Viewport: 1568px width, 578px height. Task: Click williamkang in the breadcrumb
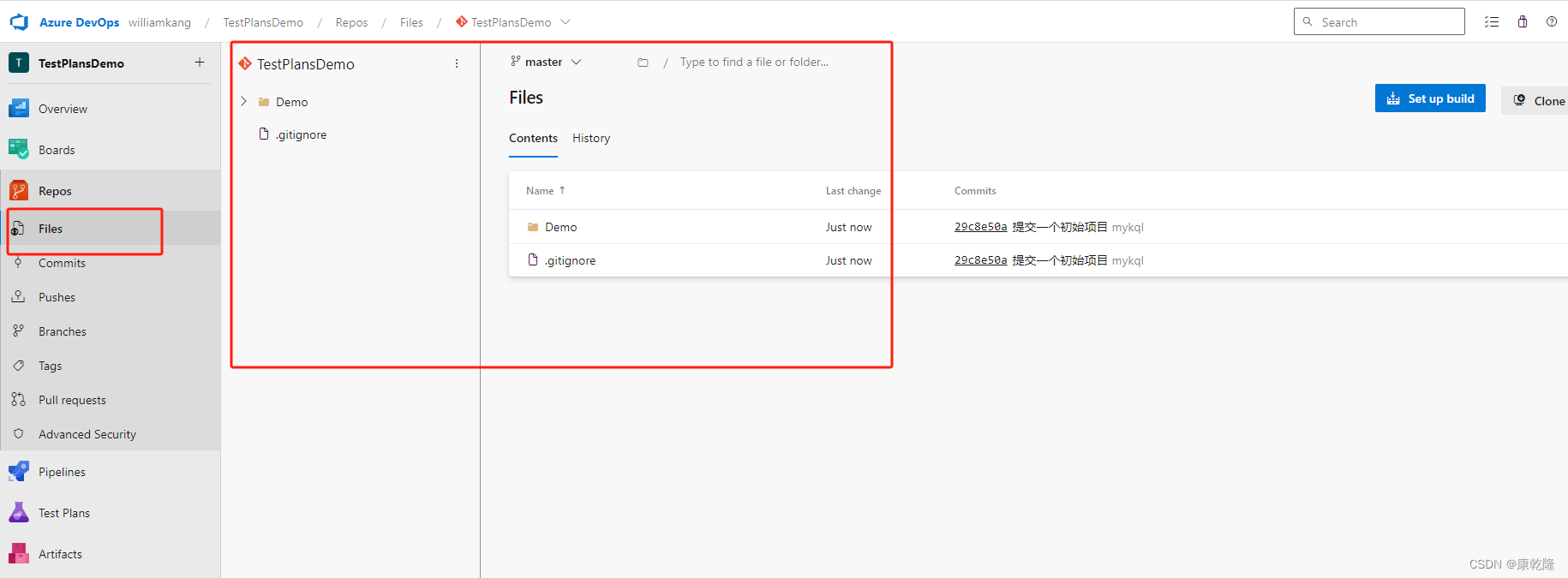pos(159,22)
